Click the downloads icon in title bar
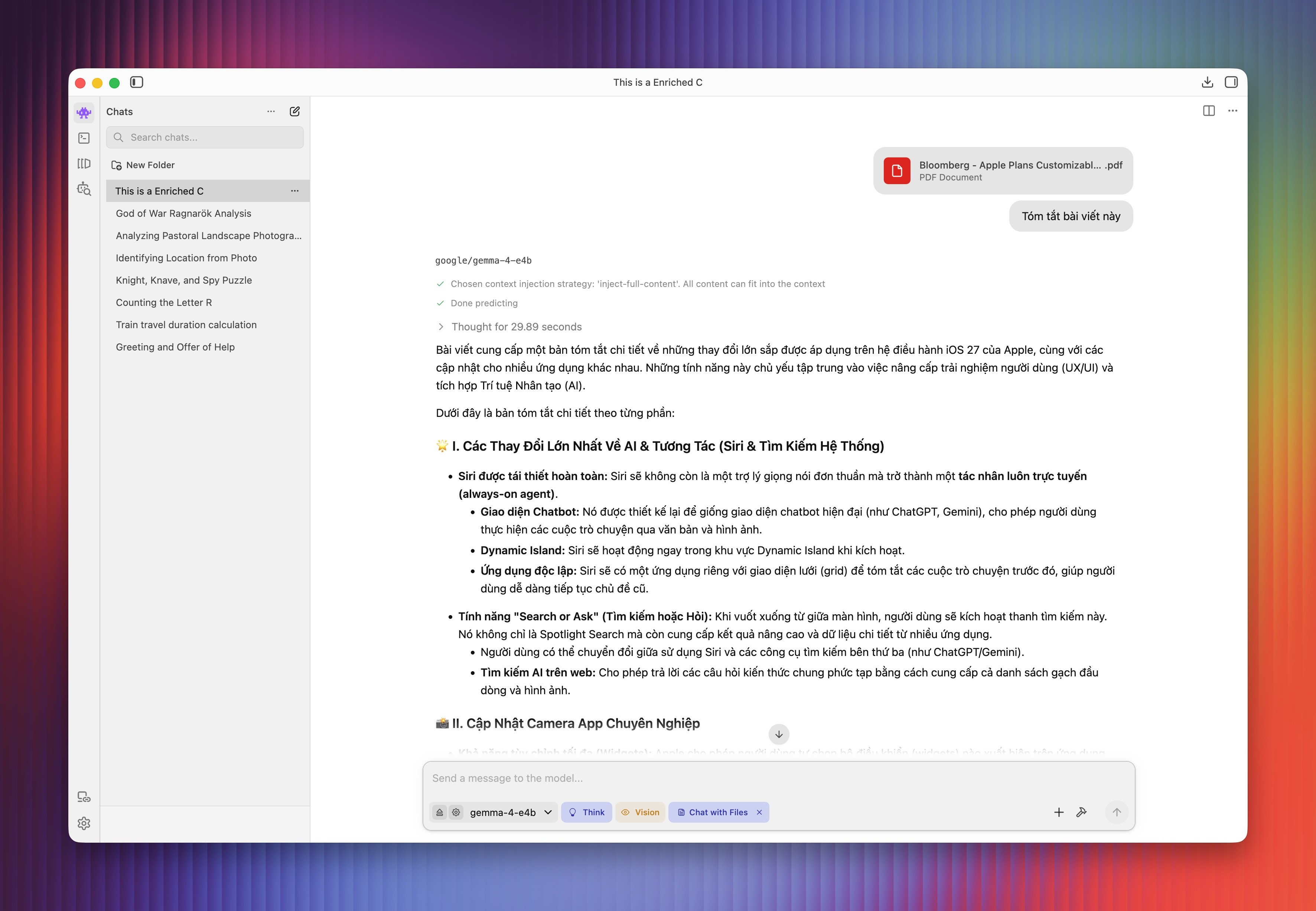Viewport: 1316px width, 911px height. click(1207, 82)
